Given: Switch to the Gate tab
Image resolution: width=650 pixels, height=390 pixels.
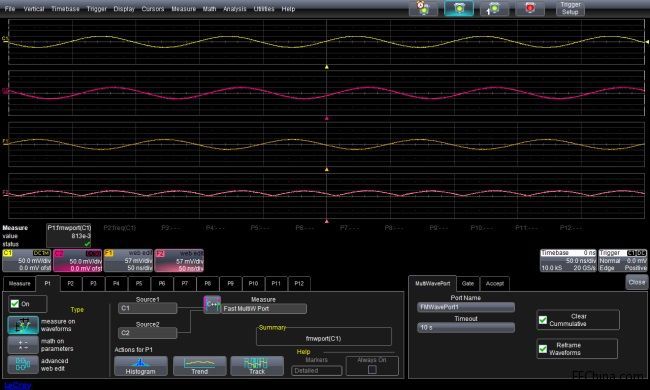Looking at the screenshot, I should click(468, 283).
